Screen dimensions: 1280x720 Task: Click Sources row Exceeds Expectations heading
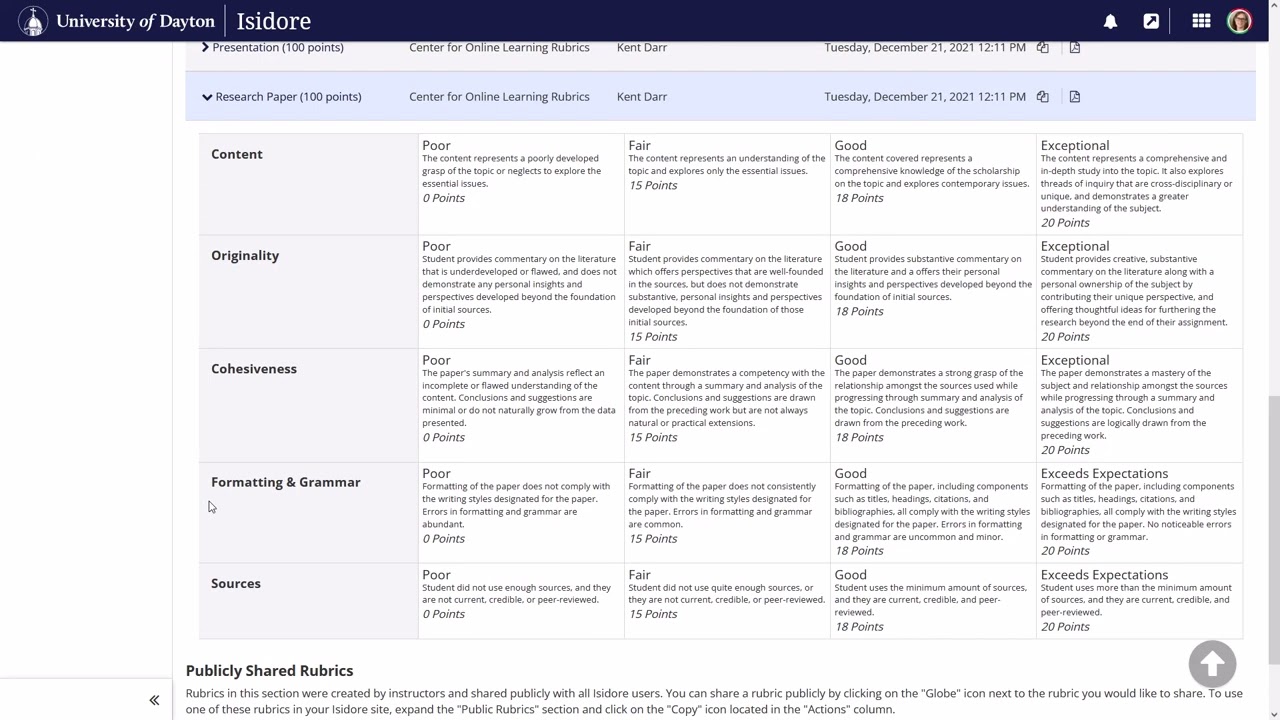click(x=1104, y=575)
